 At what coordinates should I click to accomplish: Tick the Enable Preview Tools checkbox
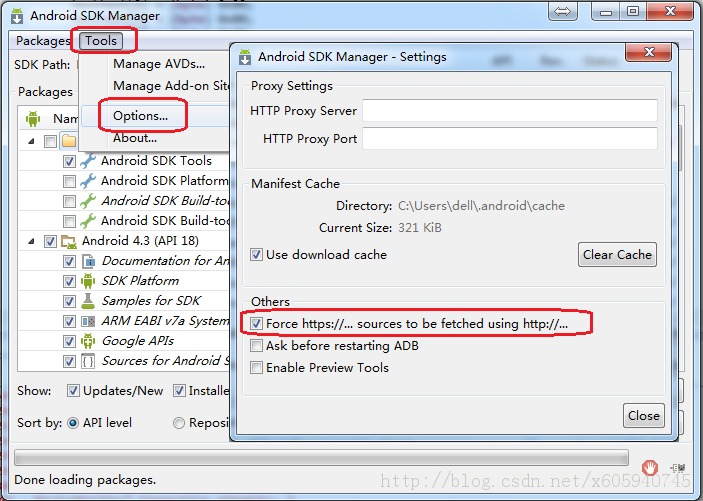click(x=257, y=368)
